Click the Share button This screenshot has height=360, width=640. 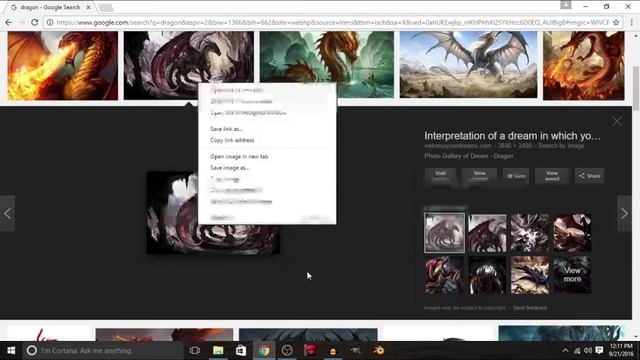pyautogui.click(x=590, y=176)
